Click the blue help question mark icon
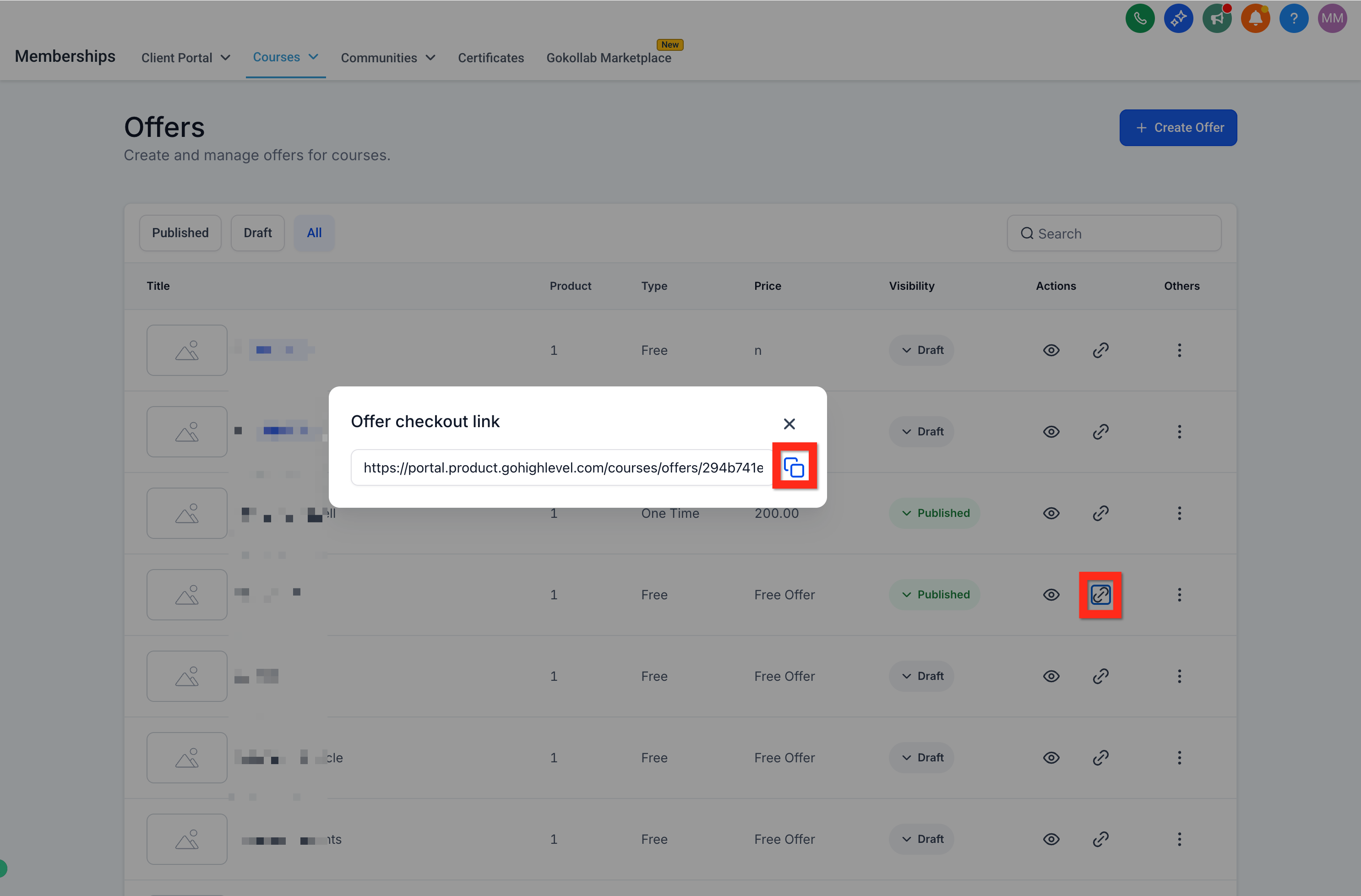 1294,18
